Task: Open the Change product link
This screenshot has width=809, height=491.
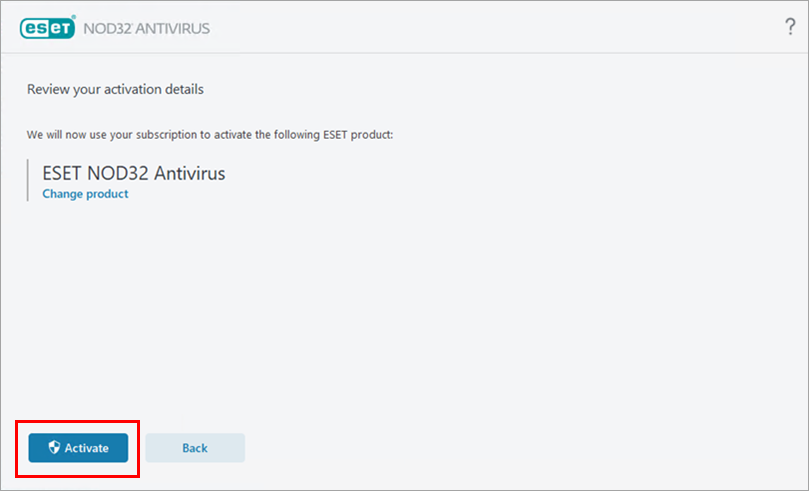Action: pos(85,194)
